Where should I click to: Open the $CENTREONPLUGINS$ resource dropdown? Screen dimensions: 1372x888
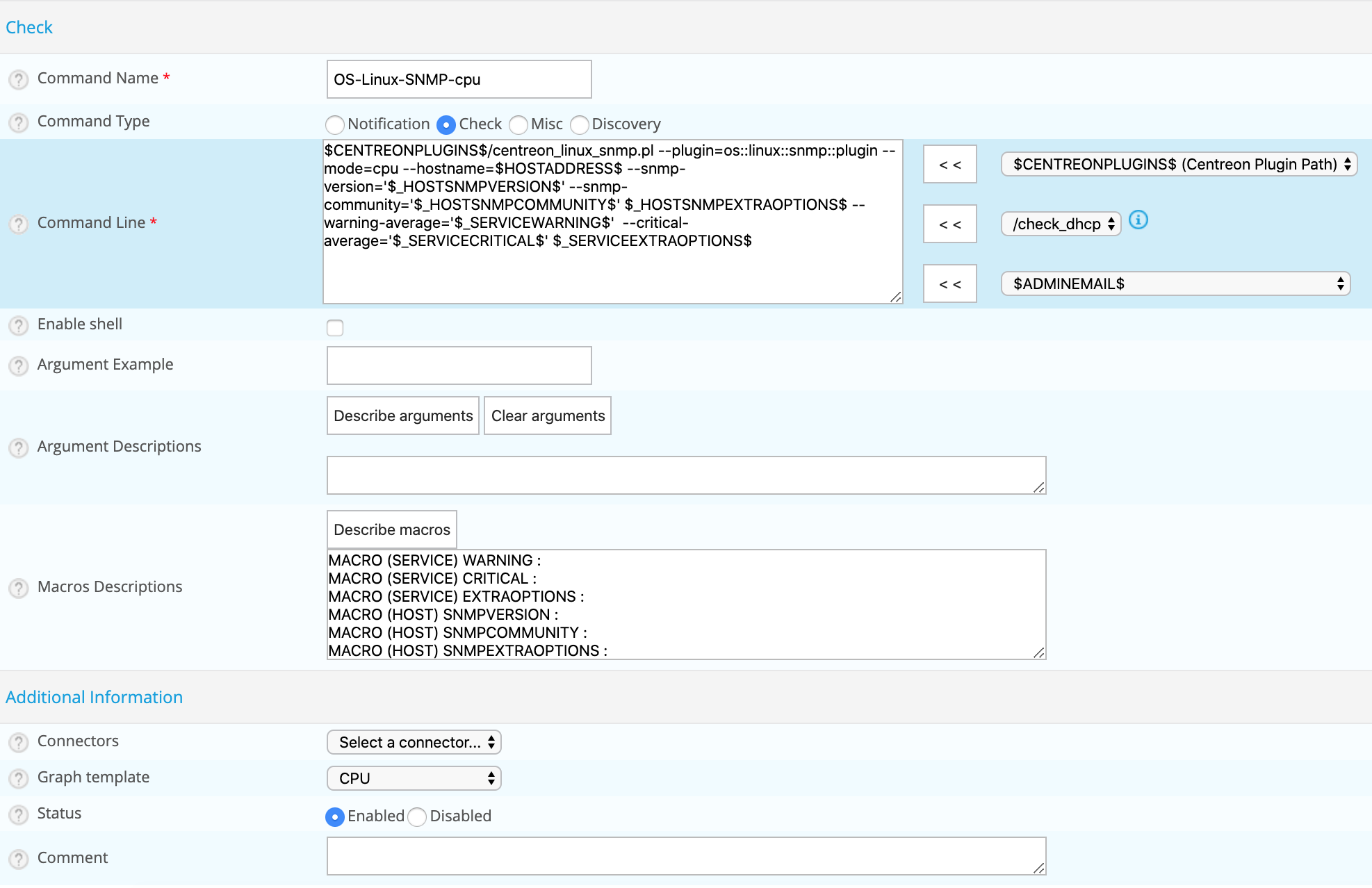pos(1178,164)
